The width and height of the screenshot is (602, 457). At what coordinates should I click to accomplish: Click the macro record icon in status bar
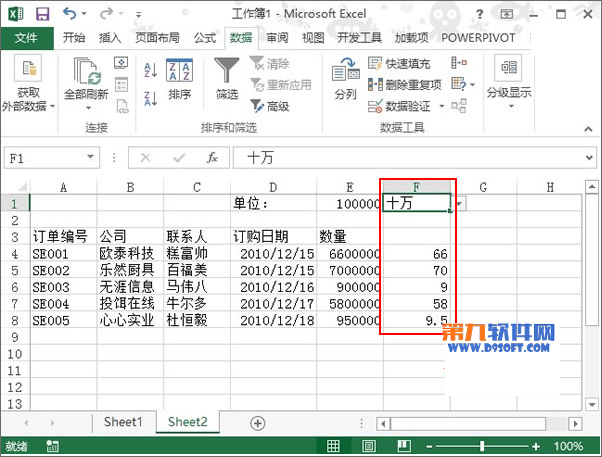[x=52, y=446]
